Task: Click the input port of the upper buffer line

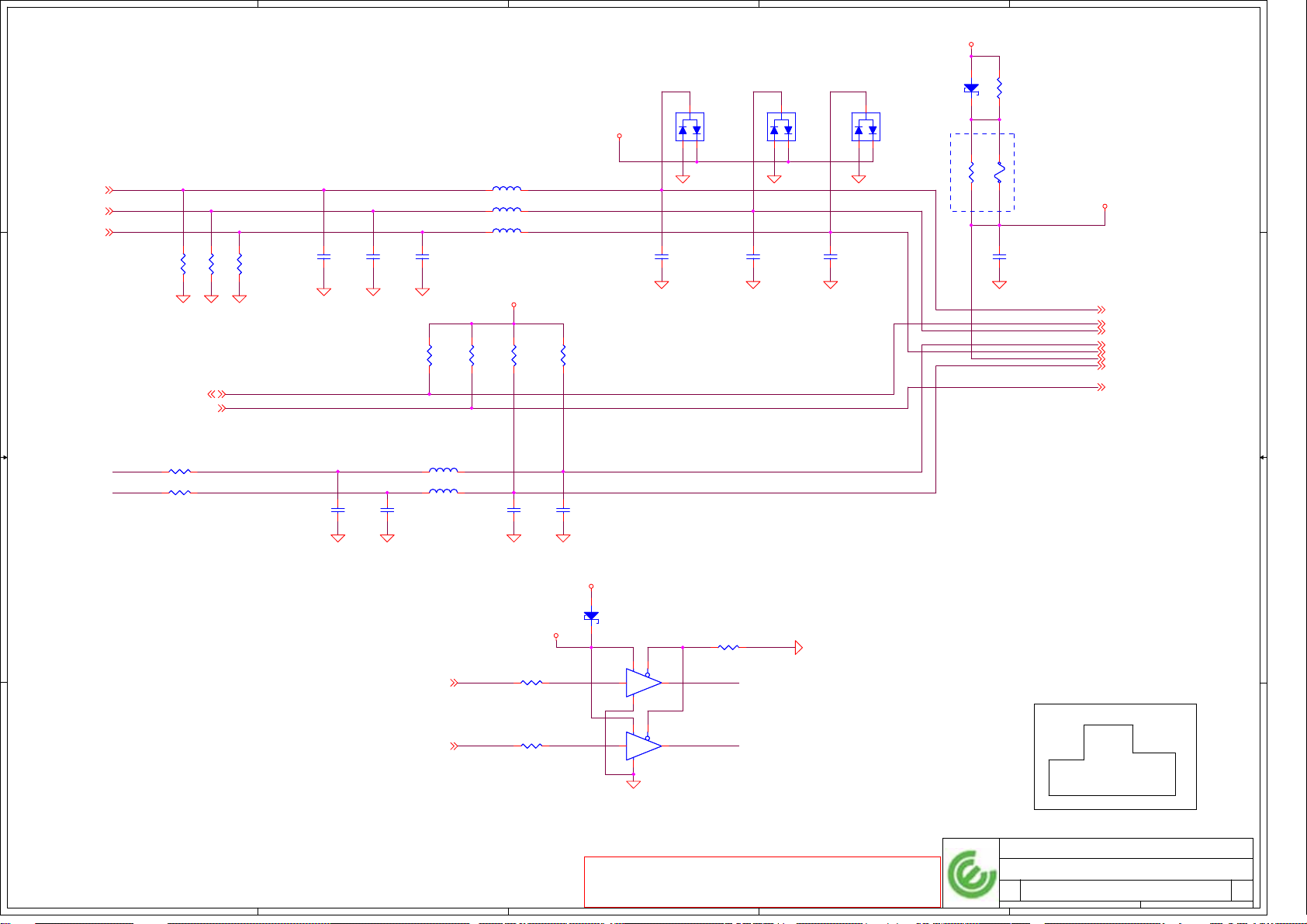Action: pyautogui.click(x=455, y=683)
